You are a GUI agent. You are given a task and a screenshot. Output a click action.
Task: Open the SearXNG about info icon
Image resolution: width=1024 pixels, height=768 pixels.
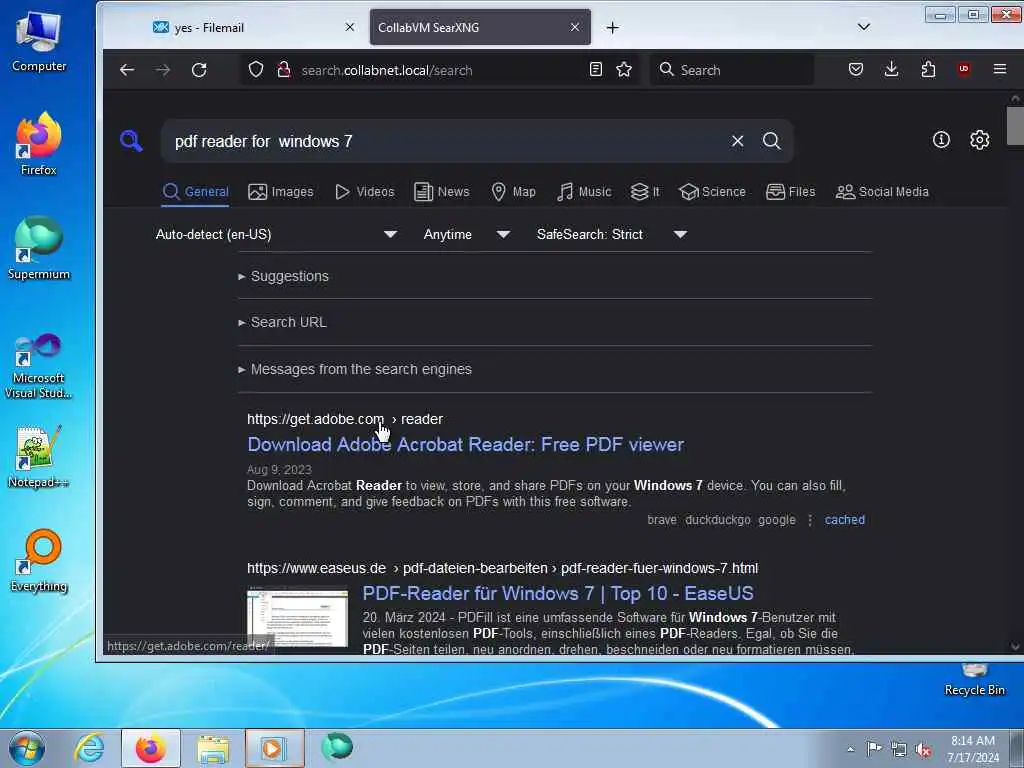pos(941,139)
